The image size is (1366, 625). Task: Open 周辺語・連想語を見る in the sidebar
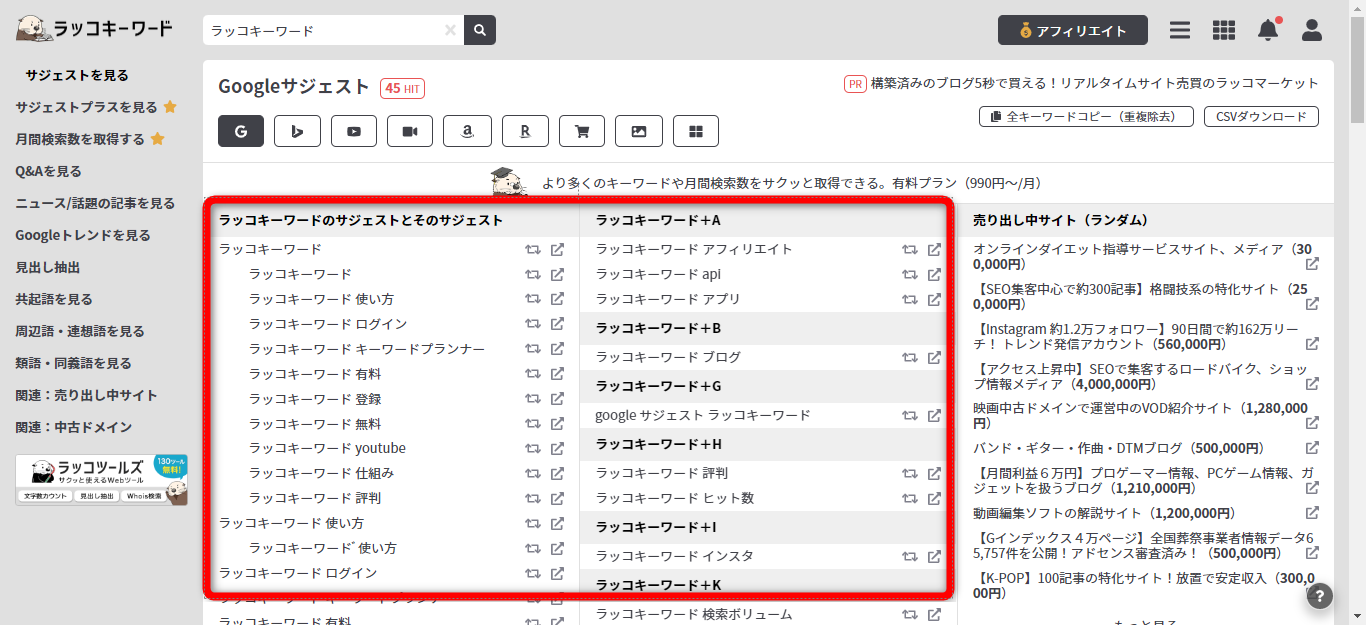pyautogui.click(x=80, y=331)
